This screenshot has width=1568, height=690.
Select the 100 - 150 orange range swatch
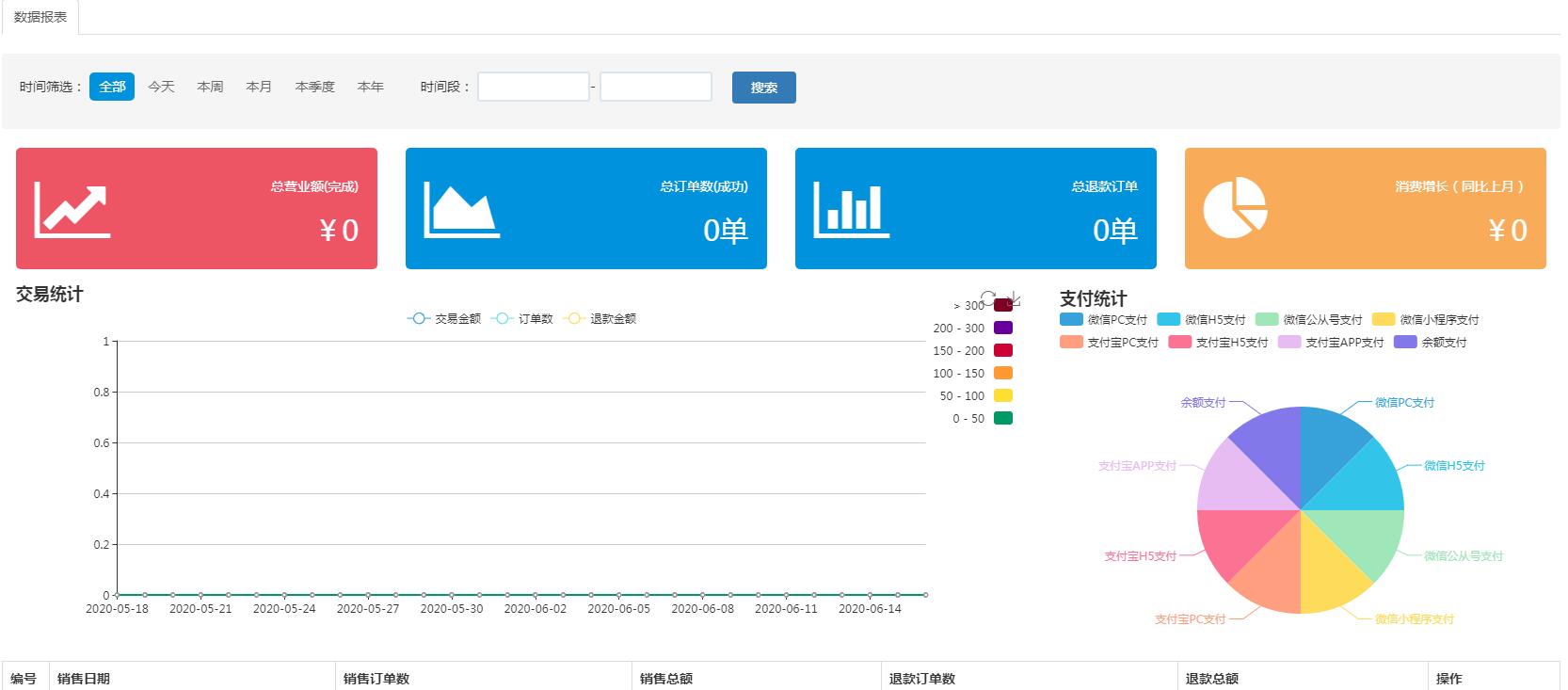coord(1003,373)
